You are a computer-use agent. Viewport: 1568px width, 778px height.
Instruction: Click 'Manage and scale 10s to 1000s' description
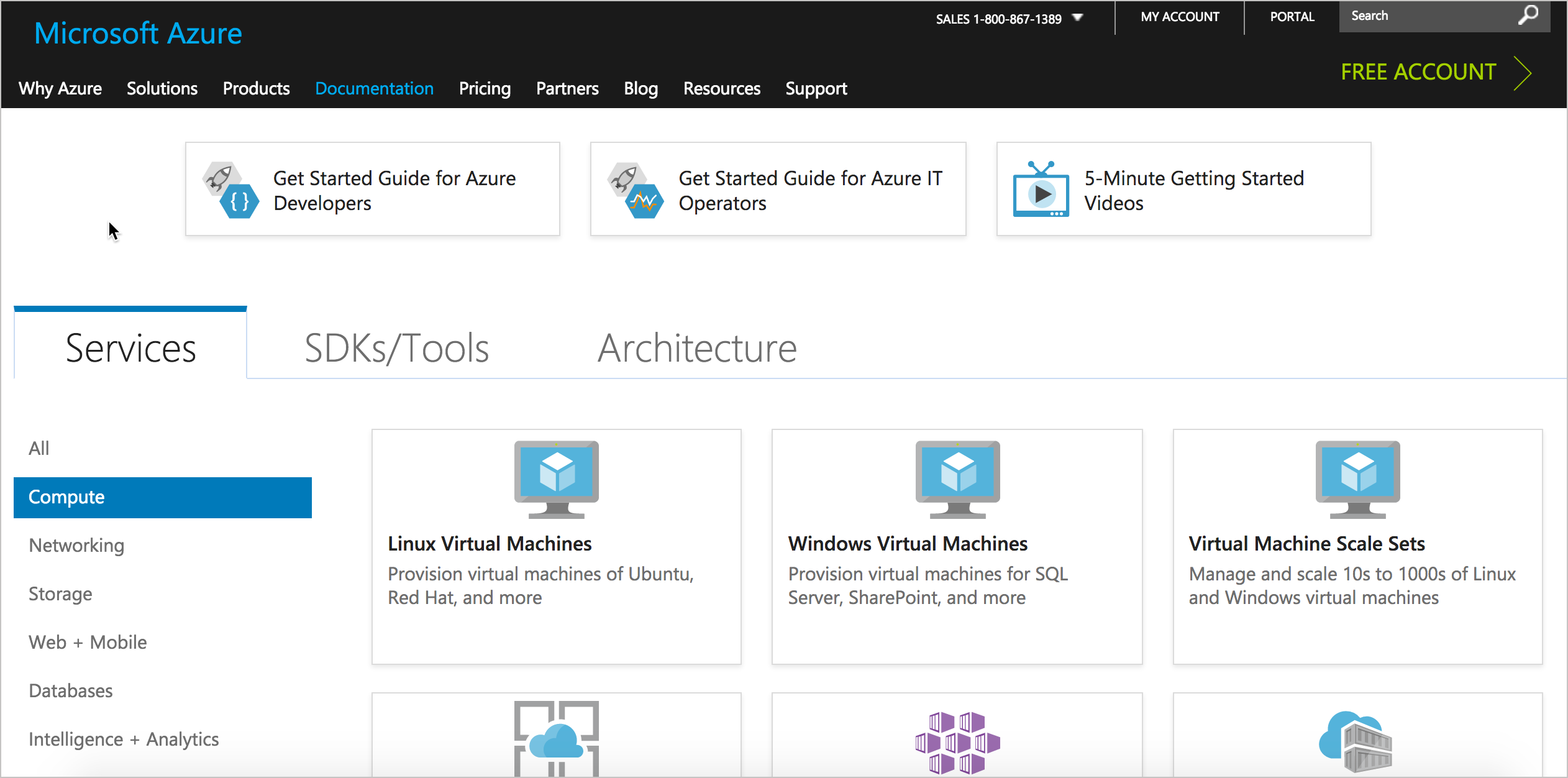[1352, 585]
